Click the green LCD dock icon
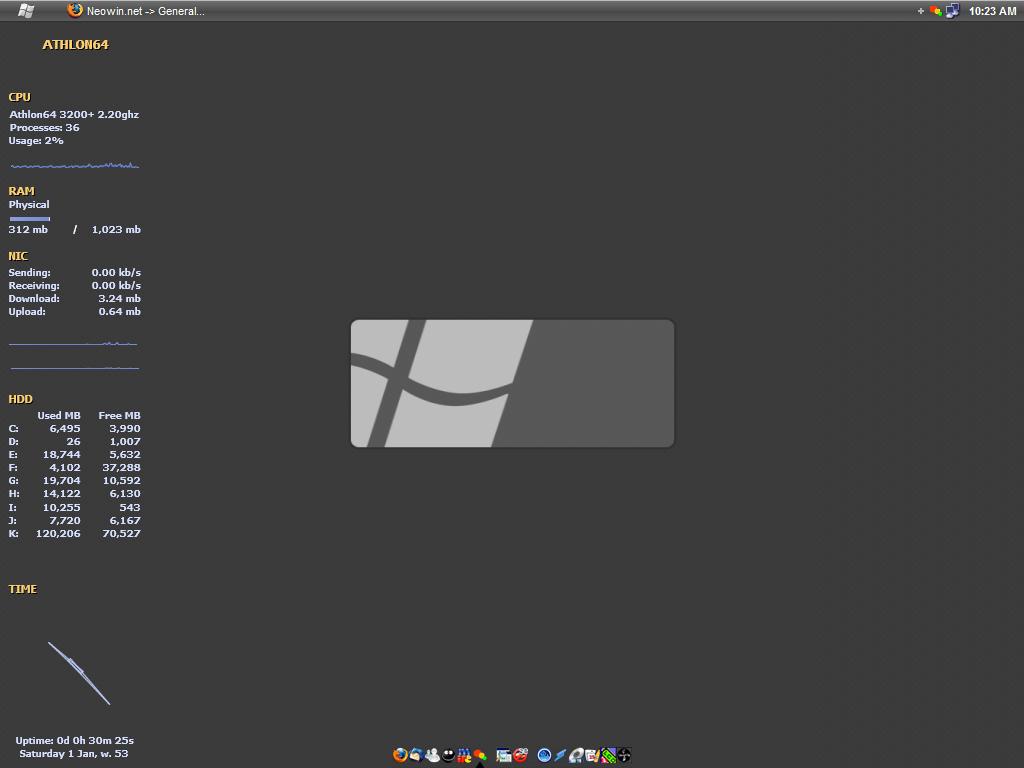 click(608, 755)
